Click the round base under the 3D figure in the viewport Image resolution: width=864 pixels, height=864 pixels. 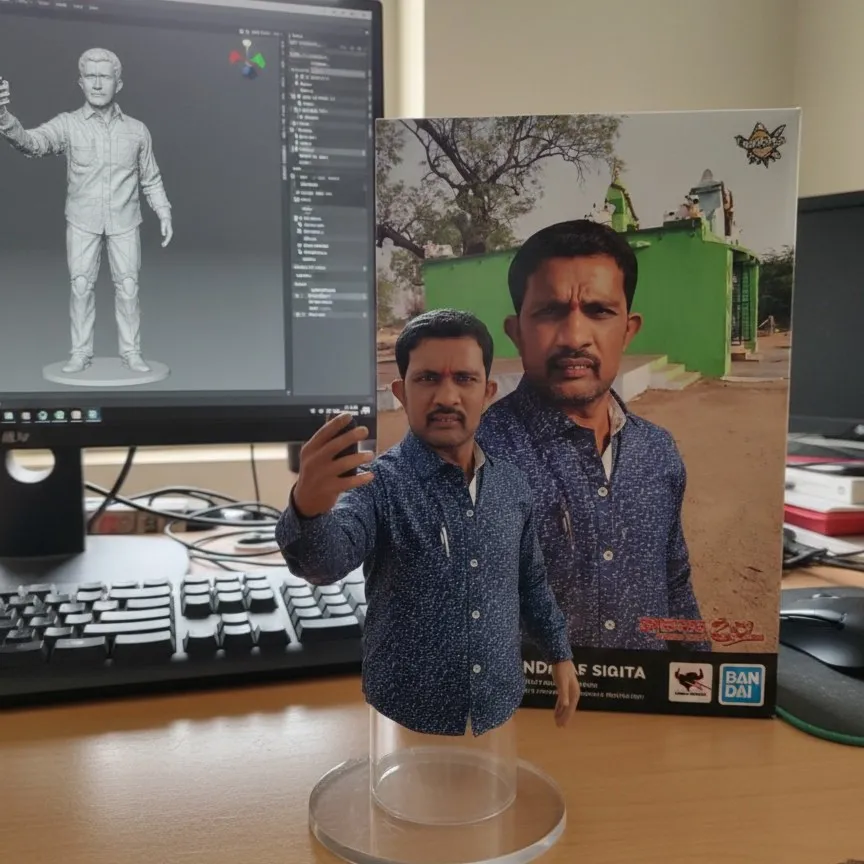106,372
